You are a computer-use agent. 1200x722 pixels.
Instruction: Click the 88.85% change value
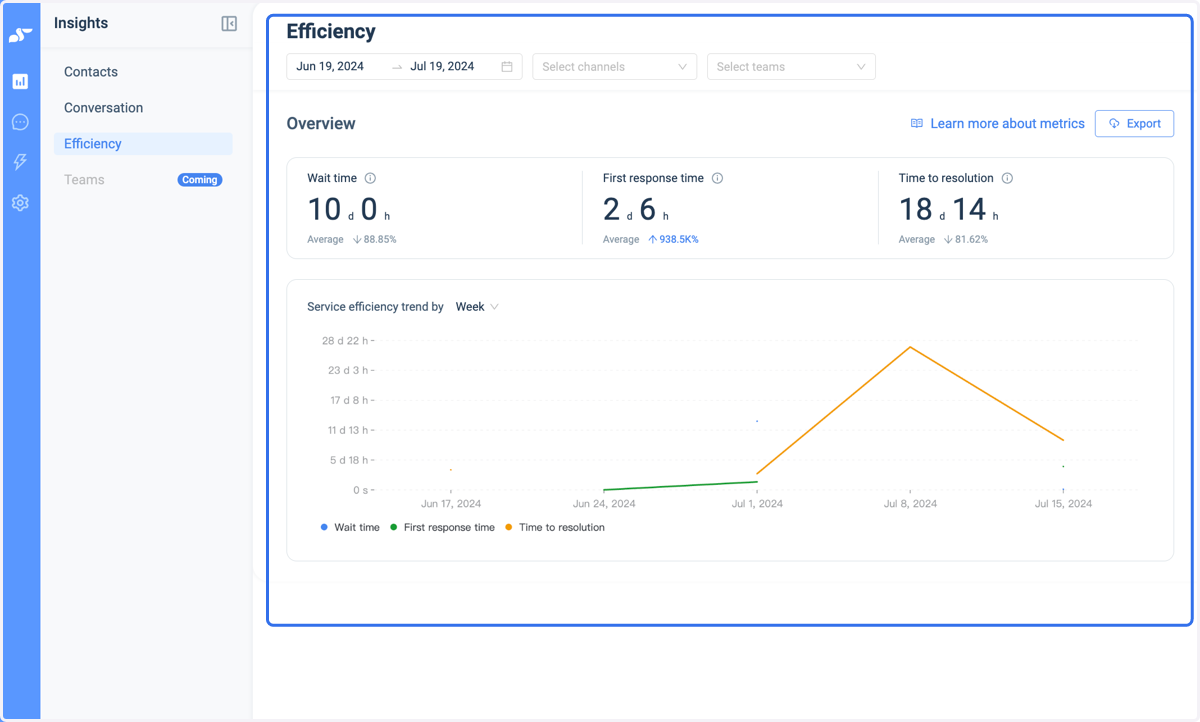tap(380, 240)
